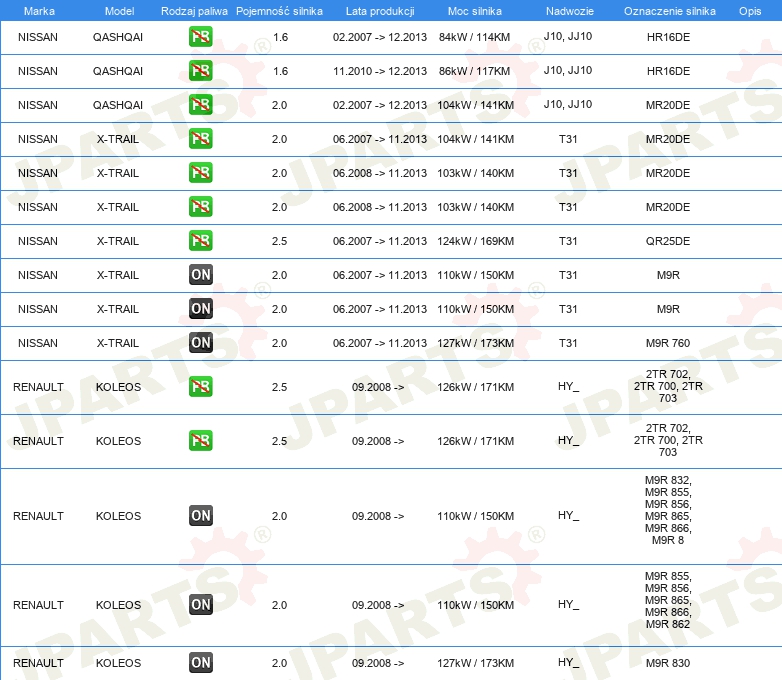Select the 11.2010 -> 12.2013 production years cell

[x=380, y=71]
